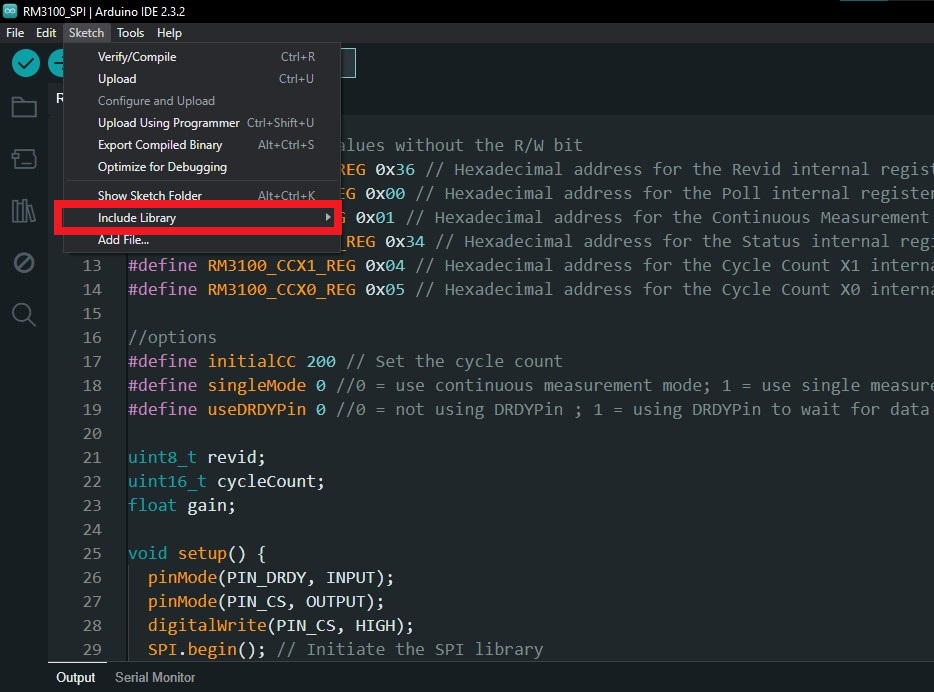Screen dimensions: 934x692
Task: Click the uint8_t type keyword
Action: click(x=162, y=457)
